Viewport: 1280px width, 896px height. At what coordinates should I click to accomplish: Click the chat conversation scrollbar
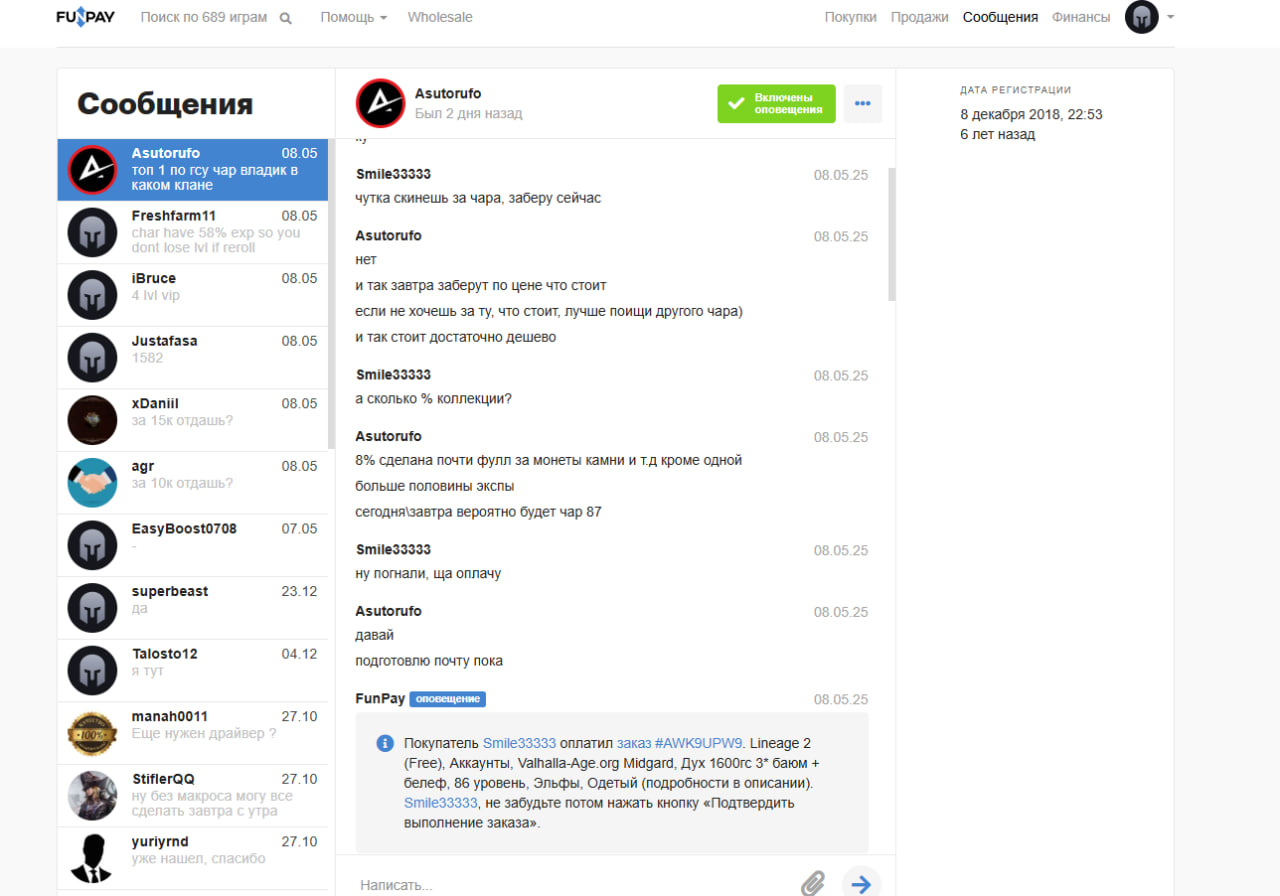[x=892, y=235]
